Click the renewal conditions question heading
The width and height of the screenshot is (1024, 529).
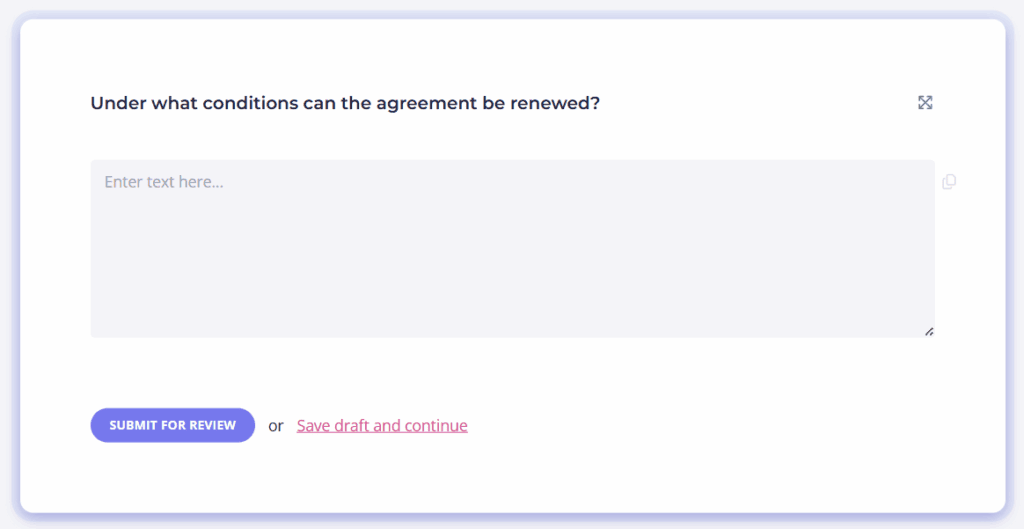click(345, 103)
